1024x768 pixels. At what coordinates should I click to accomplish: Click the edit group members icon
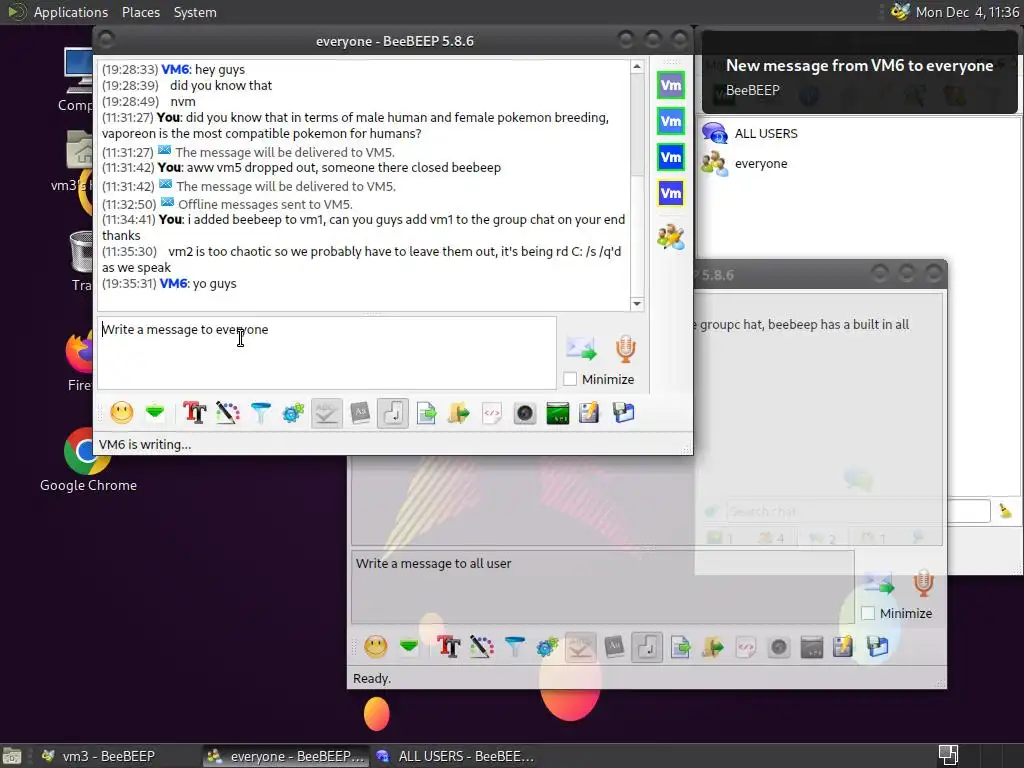tap(671, 237)
